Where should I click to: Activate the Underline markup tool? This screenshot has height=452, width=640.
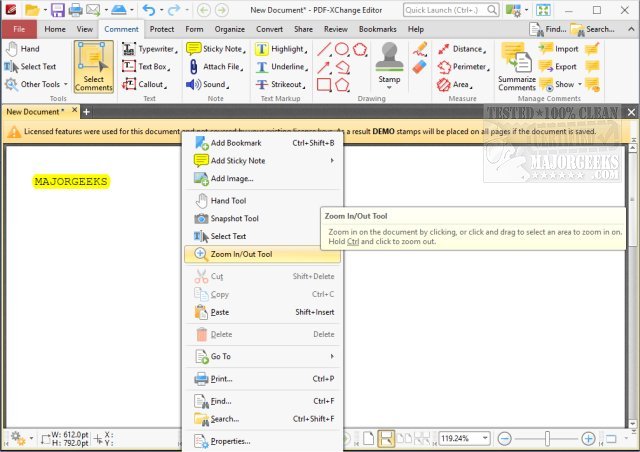point(281,67)
